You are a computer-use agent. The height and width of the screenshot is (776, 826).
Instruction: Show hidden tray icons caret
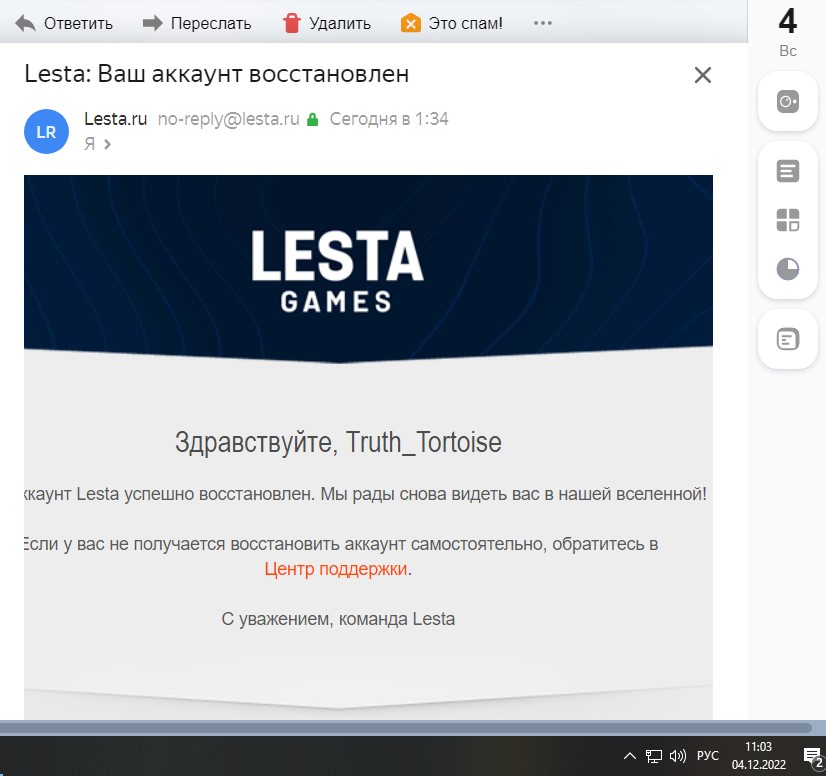coord(629,757)
